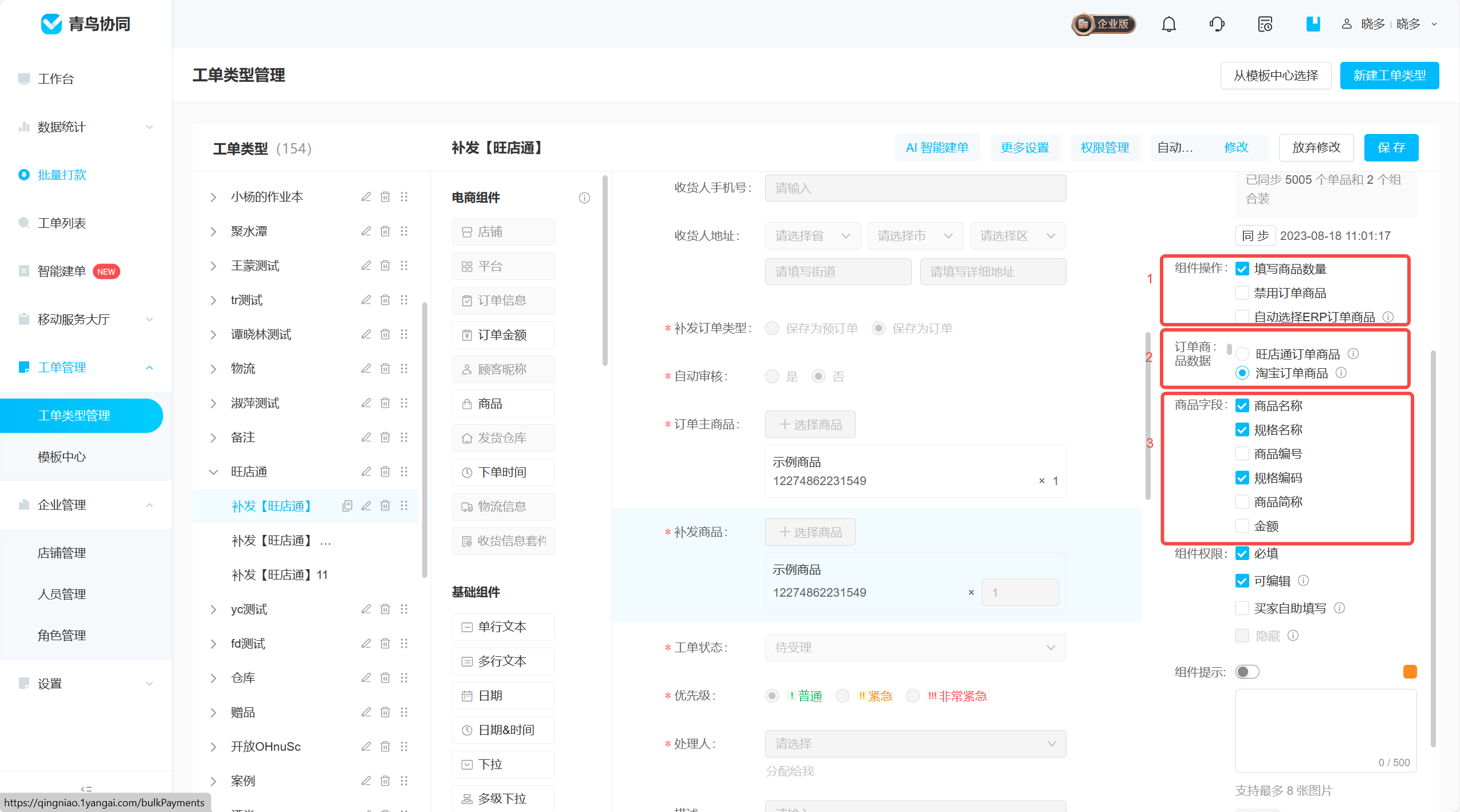Click info icon next to 可编辑
This screenshot has height=812, width=1460.
[x=1303, y=581]
